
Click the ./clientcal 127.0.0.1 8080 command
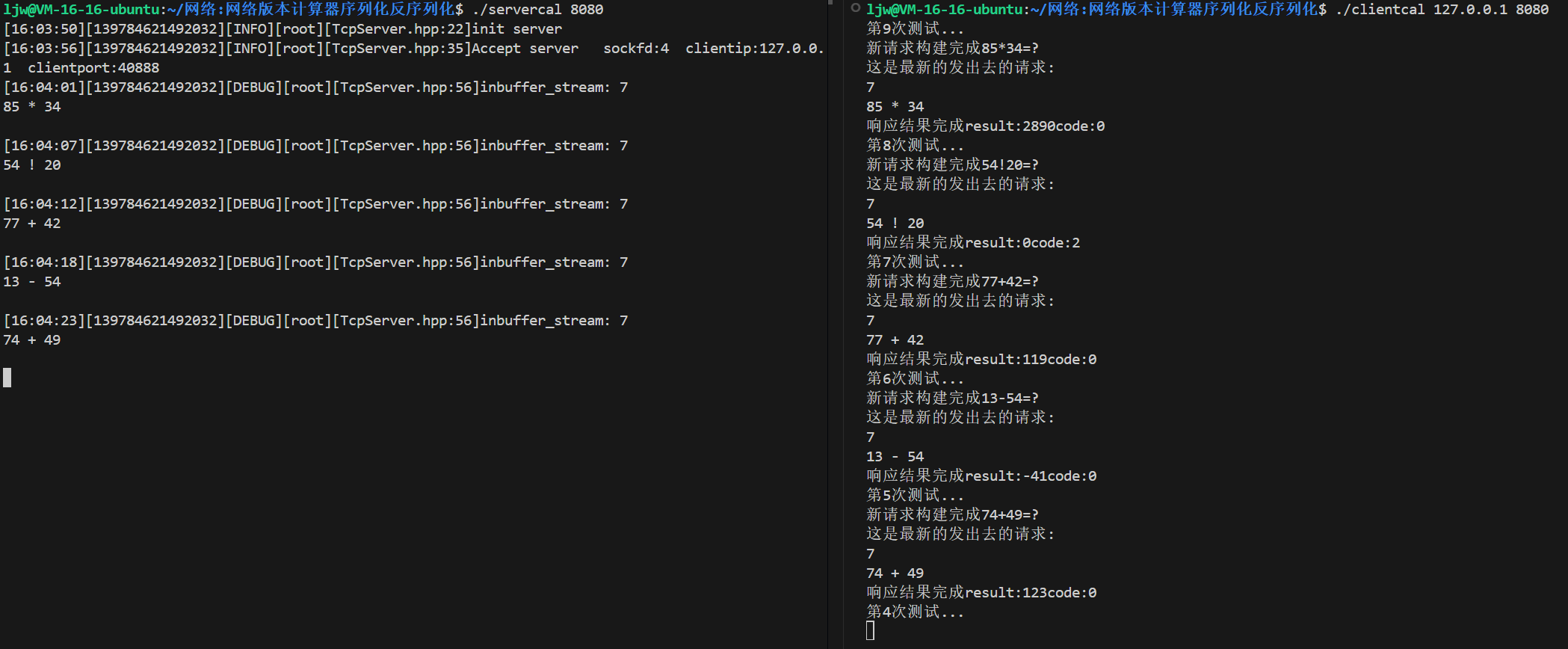(x=1442, y=10)
